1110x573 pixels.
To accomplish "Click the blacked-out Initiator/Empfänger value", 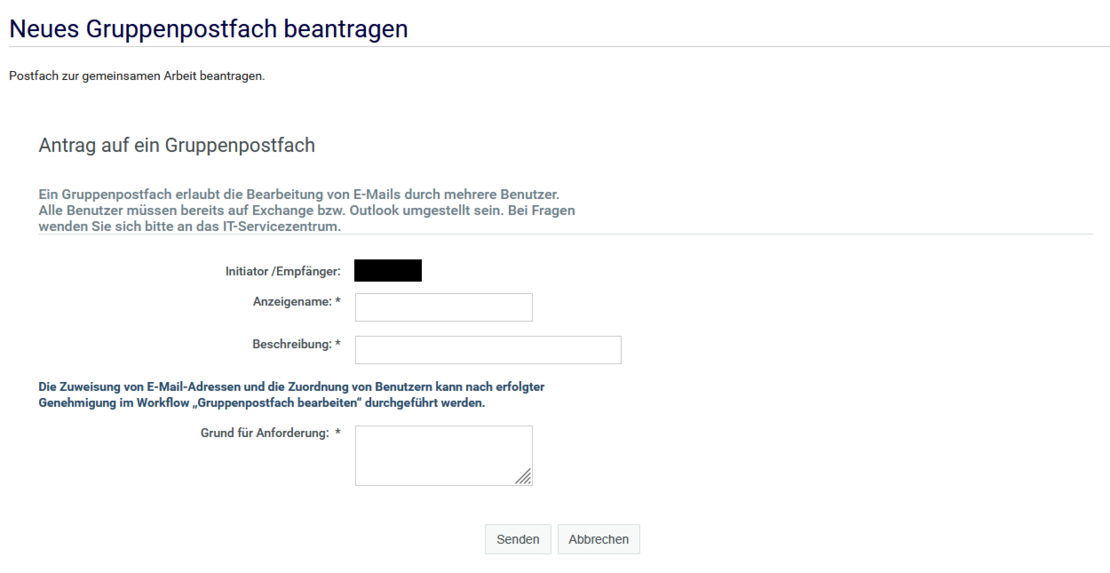I will (x=388, y=270).
